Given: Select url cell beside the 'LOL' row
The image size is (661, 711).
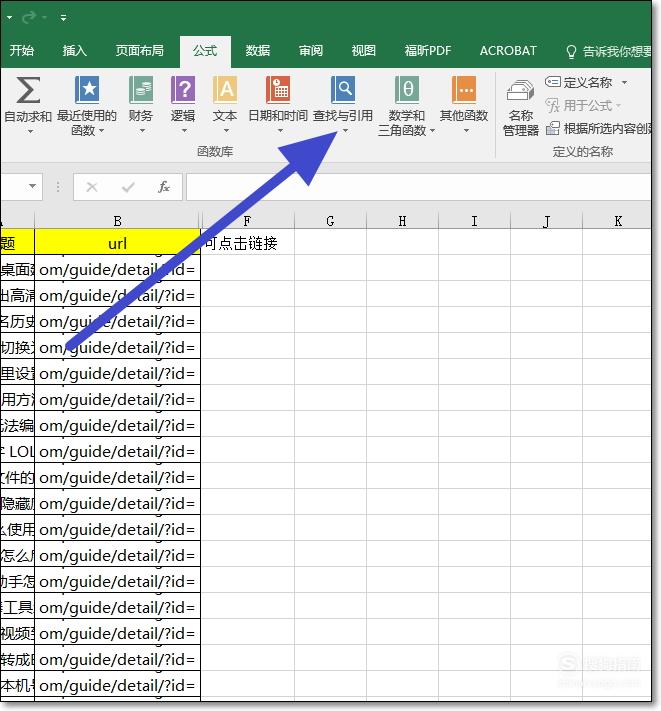Looking at the screenshot, I should tap(117, 451).
